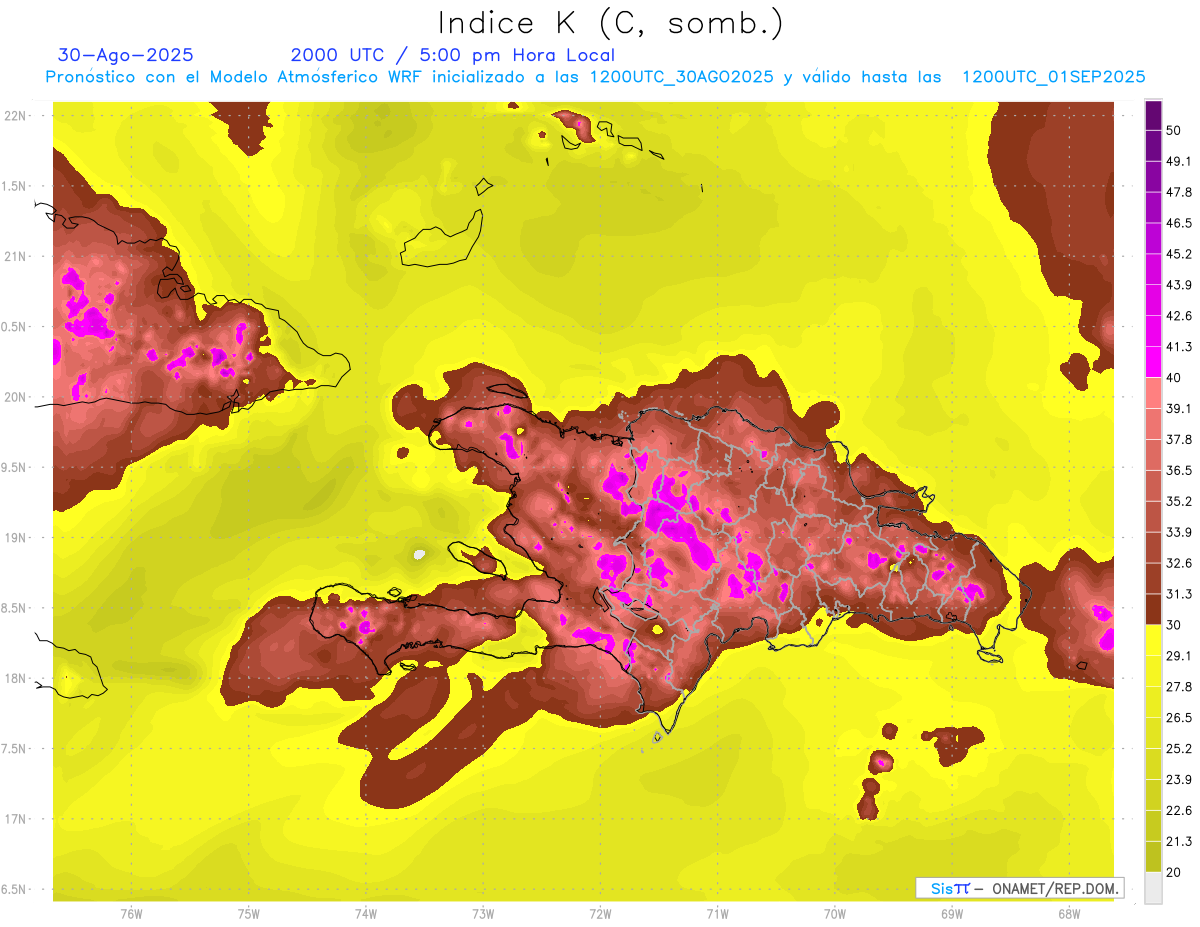Image resolution: width=1200 pixels, height=927 pixels.
Task: Click the small white spot west of Haiti
Action: point(419,554)
